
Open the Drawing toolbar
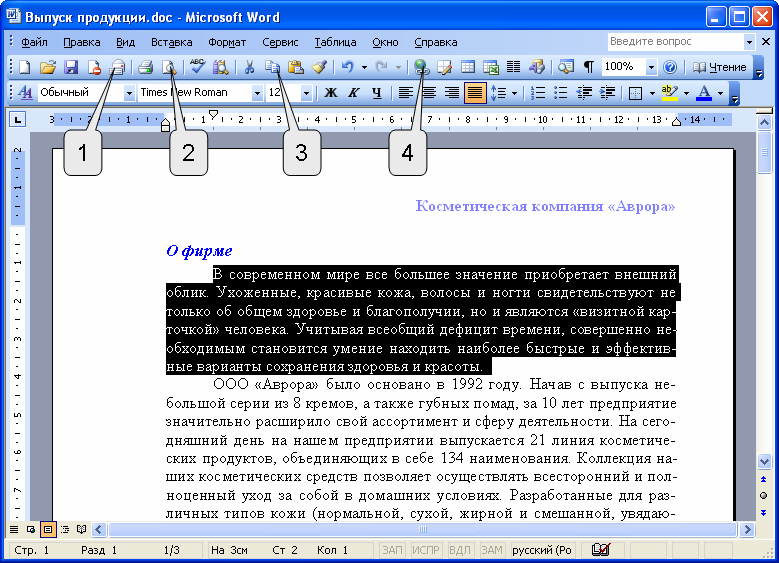click(537, 67)
